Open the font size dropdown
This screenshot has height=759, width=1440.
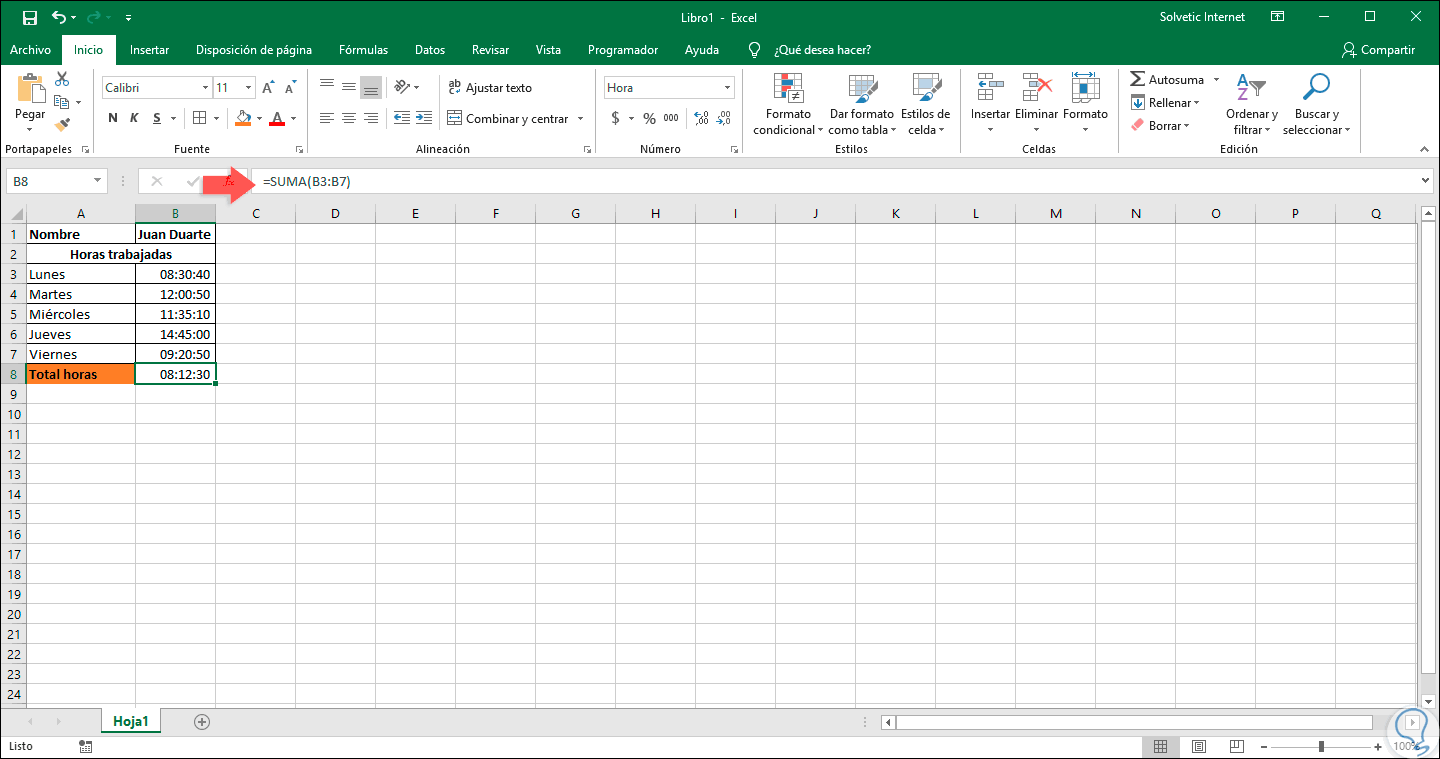249,88
